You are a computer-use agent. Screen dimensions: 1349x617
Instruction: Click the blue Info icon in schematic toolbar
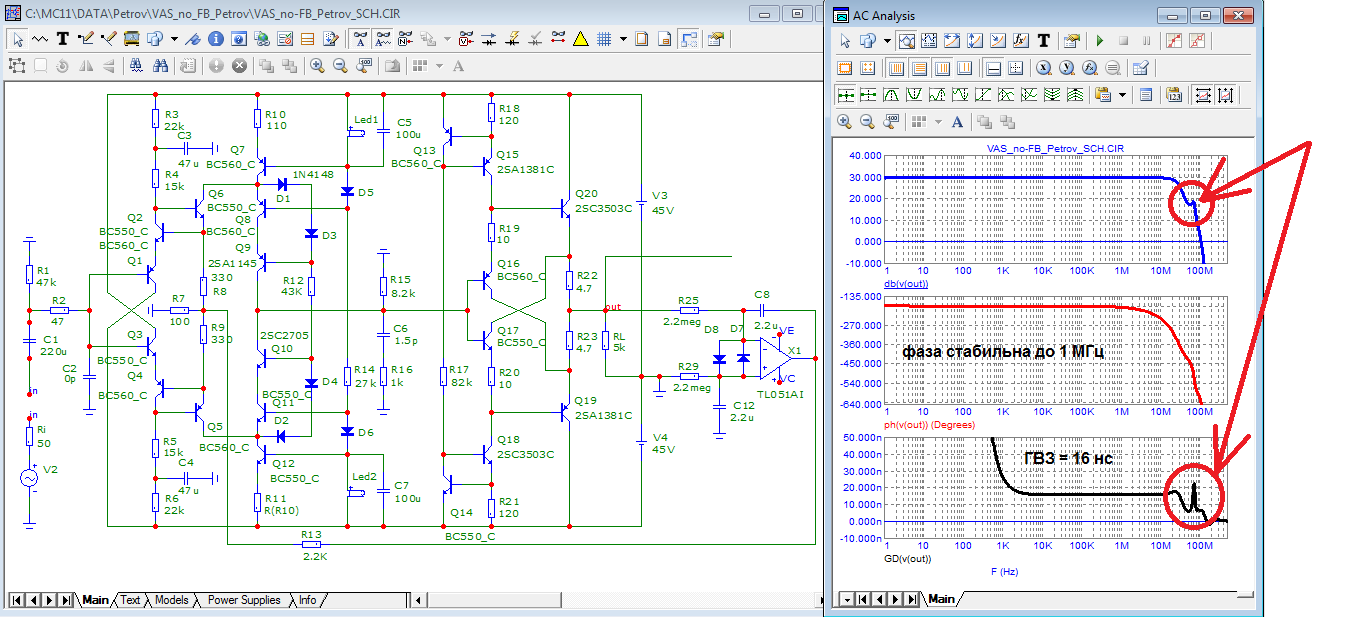pos(217,39)
